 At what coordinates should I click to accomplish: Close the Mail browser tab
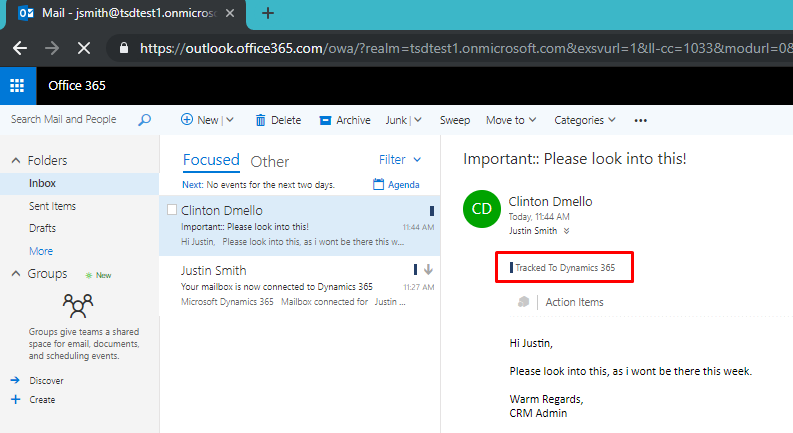(230, 13)
